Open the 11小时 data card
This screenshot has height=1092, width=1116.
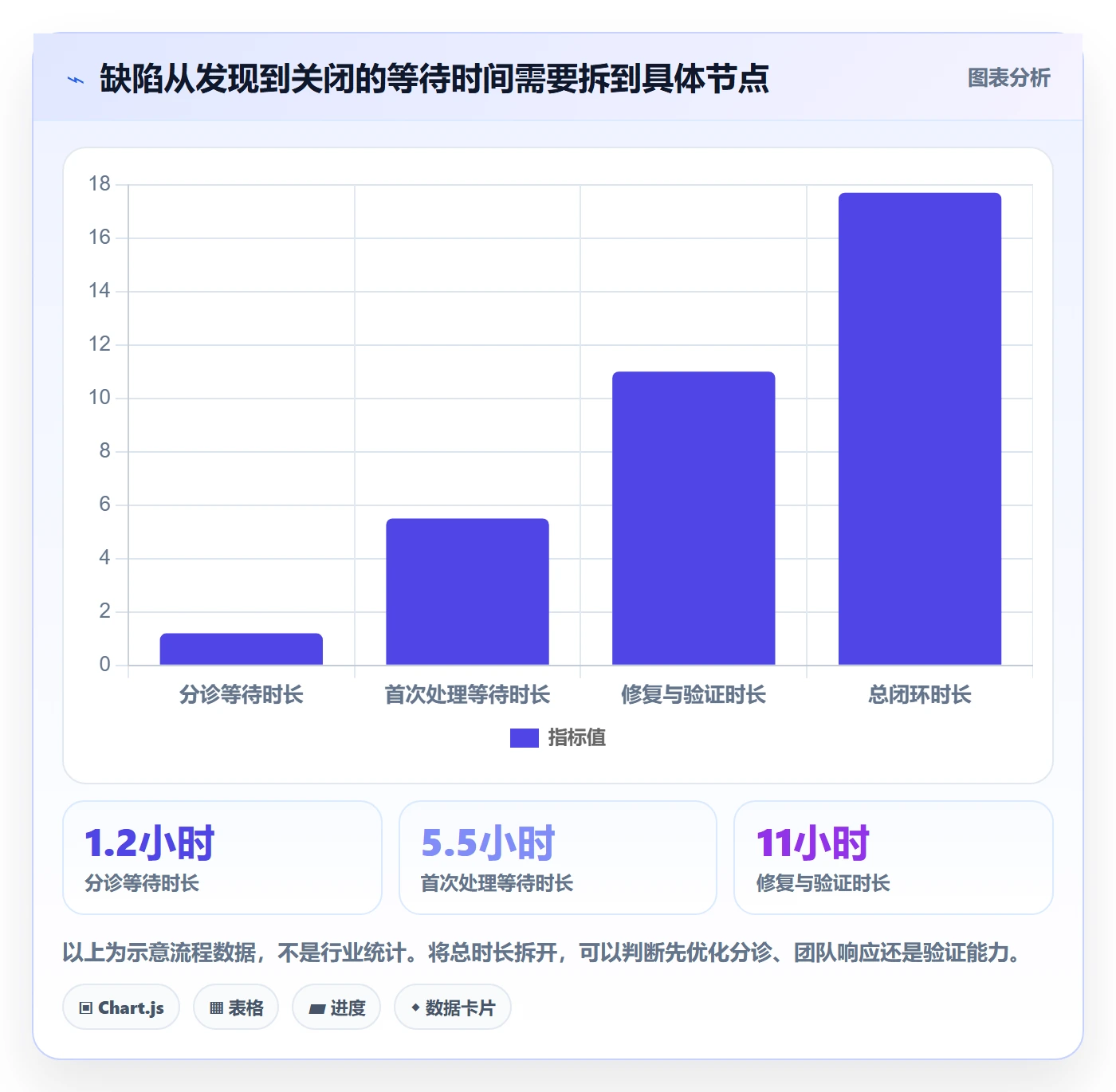[894, 858]
